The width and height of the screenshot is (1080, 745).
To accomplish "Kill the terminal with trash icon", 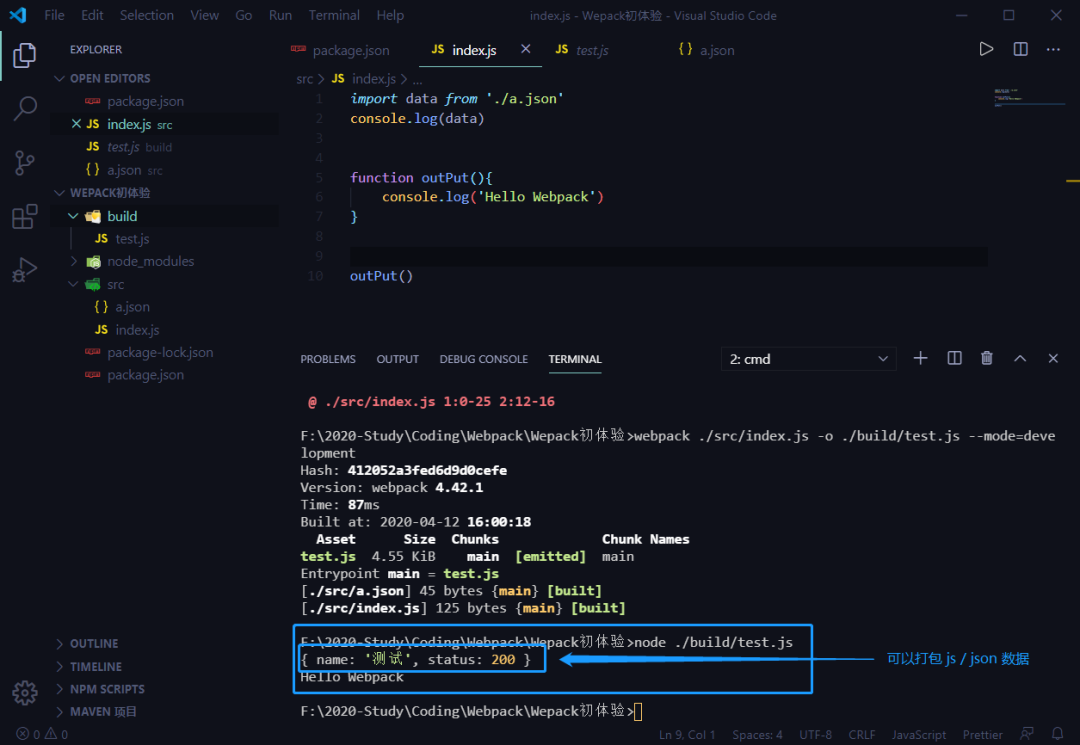I will click(987, 358).
